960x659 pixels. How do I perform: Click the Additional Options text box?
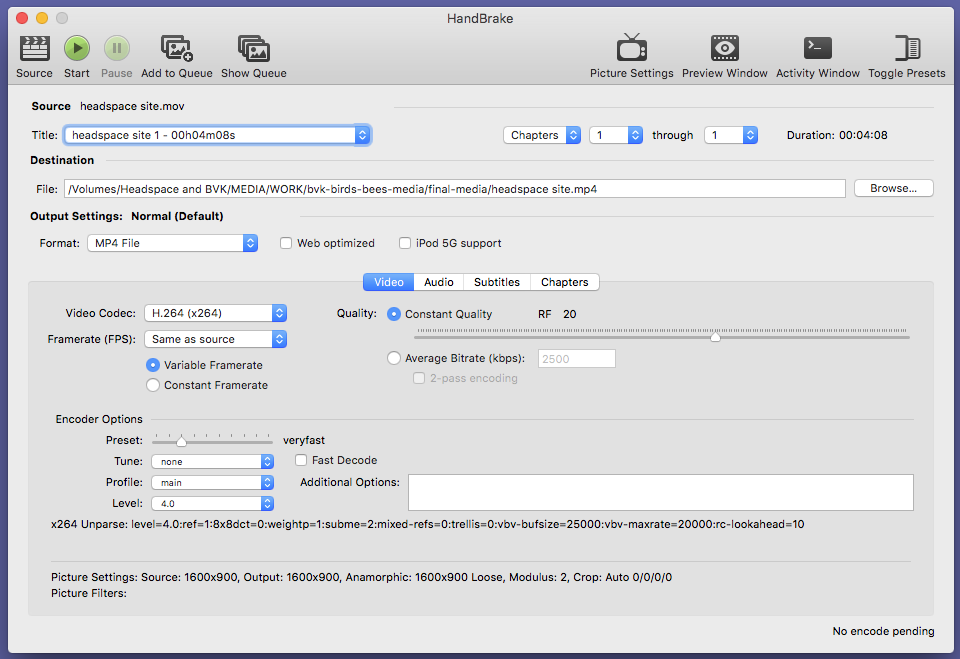pos(661,492)
